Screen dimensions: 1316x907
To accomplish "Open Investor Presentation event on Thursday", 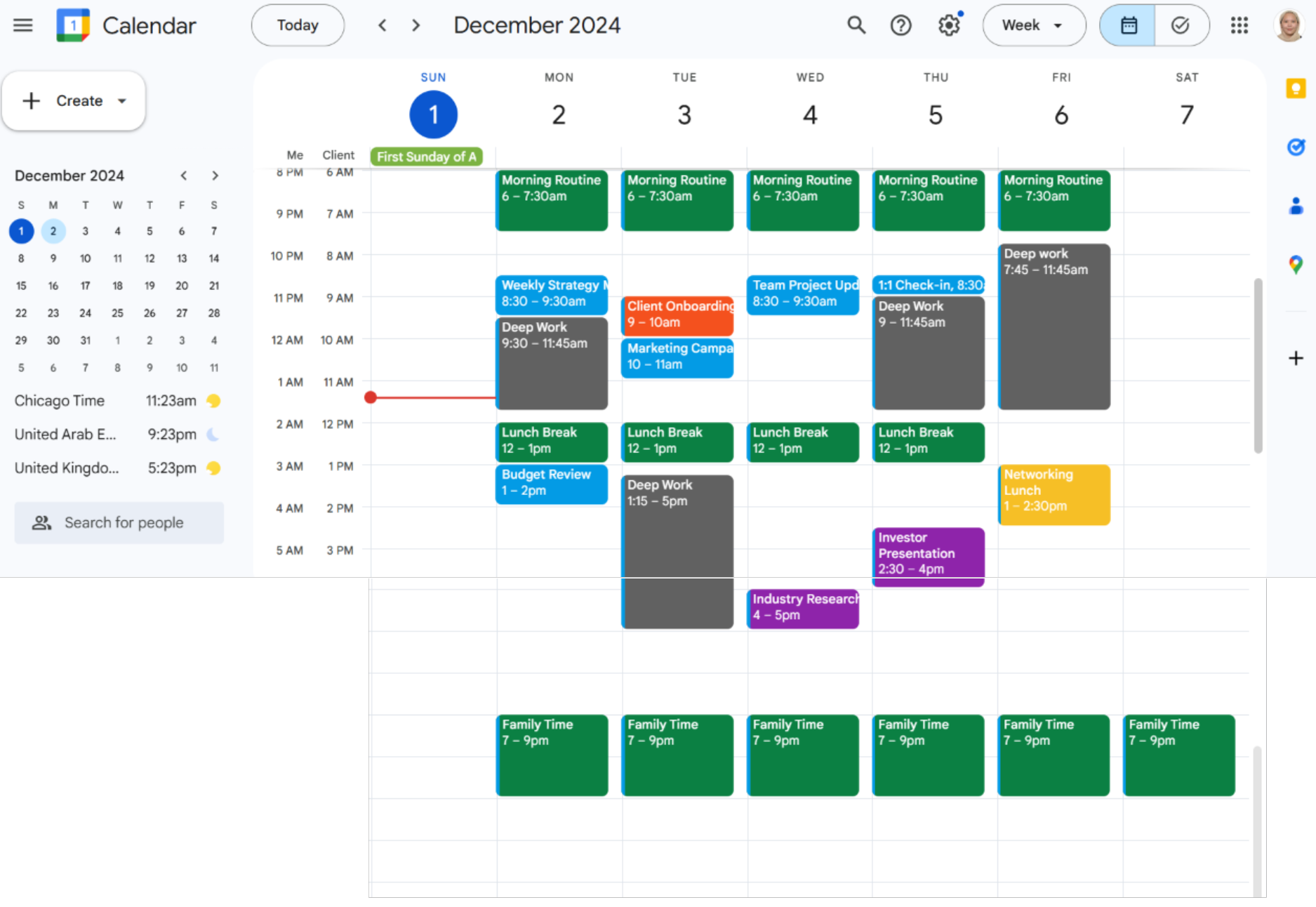I will [x=929, y=557].
